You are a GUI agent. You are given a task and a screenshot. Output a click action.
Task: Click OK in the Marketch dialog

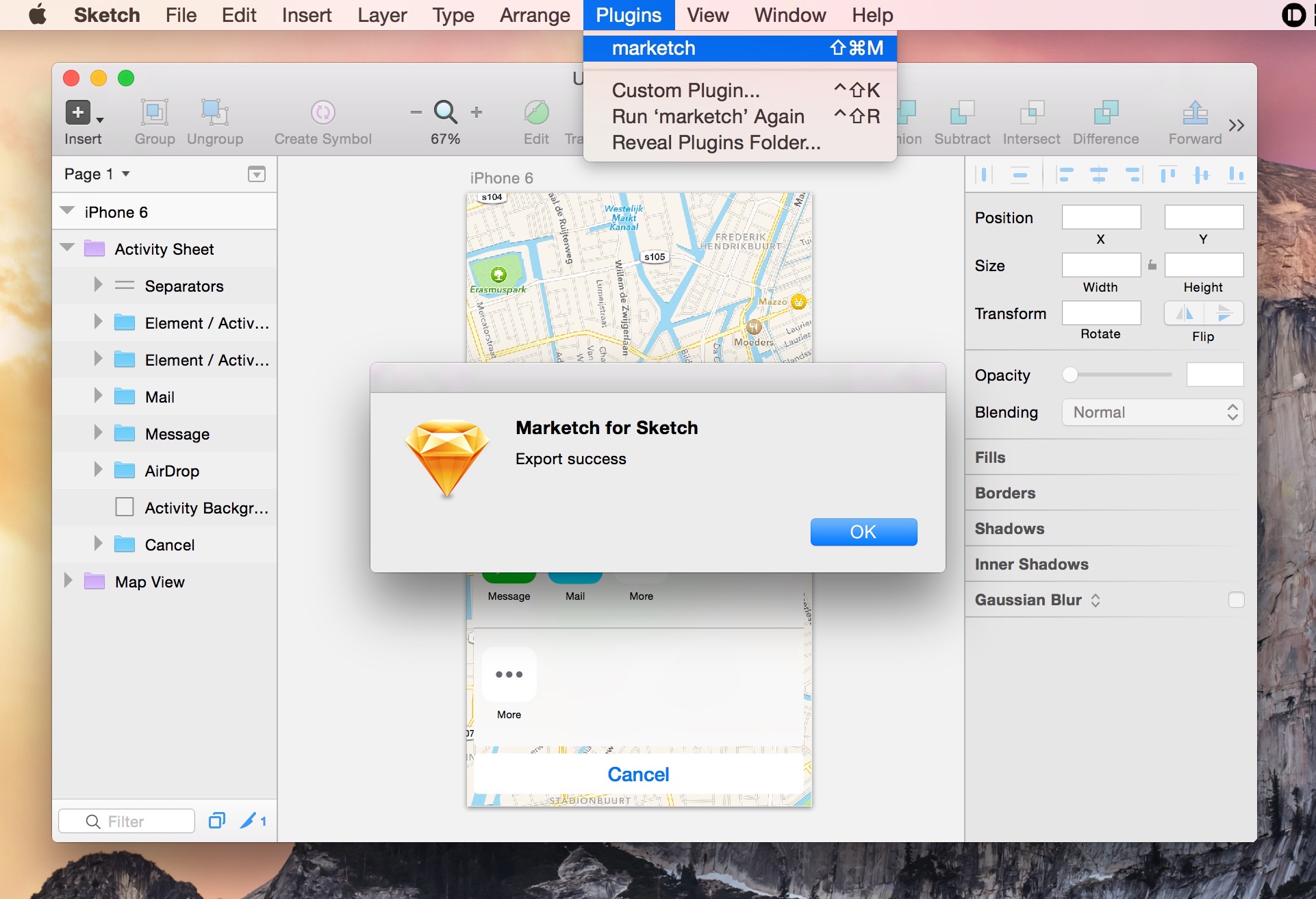point(863,532)
